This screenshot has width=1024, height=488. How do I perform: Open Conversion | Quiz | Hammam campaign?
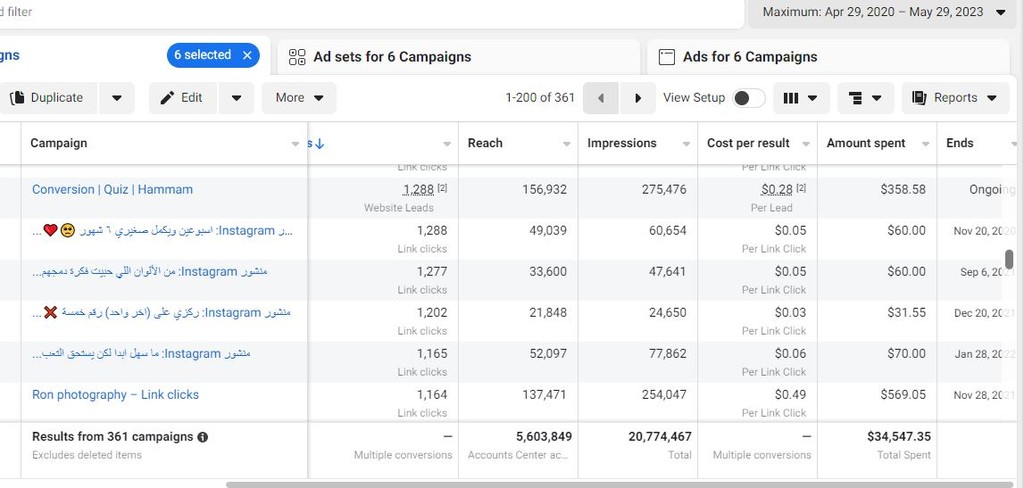coord(112,189)
